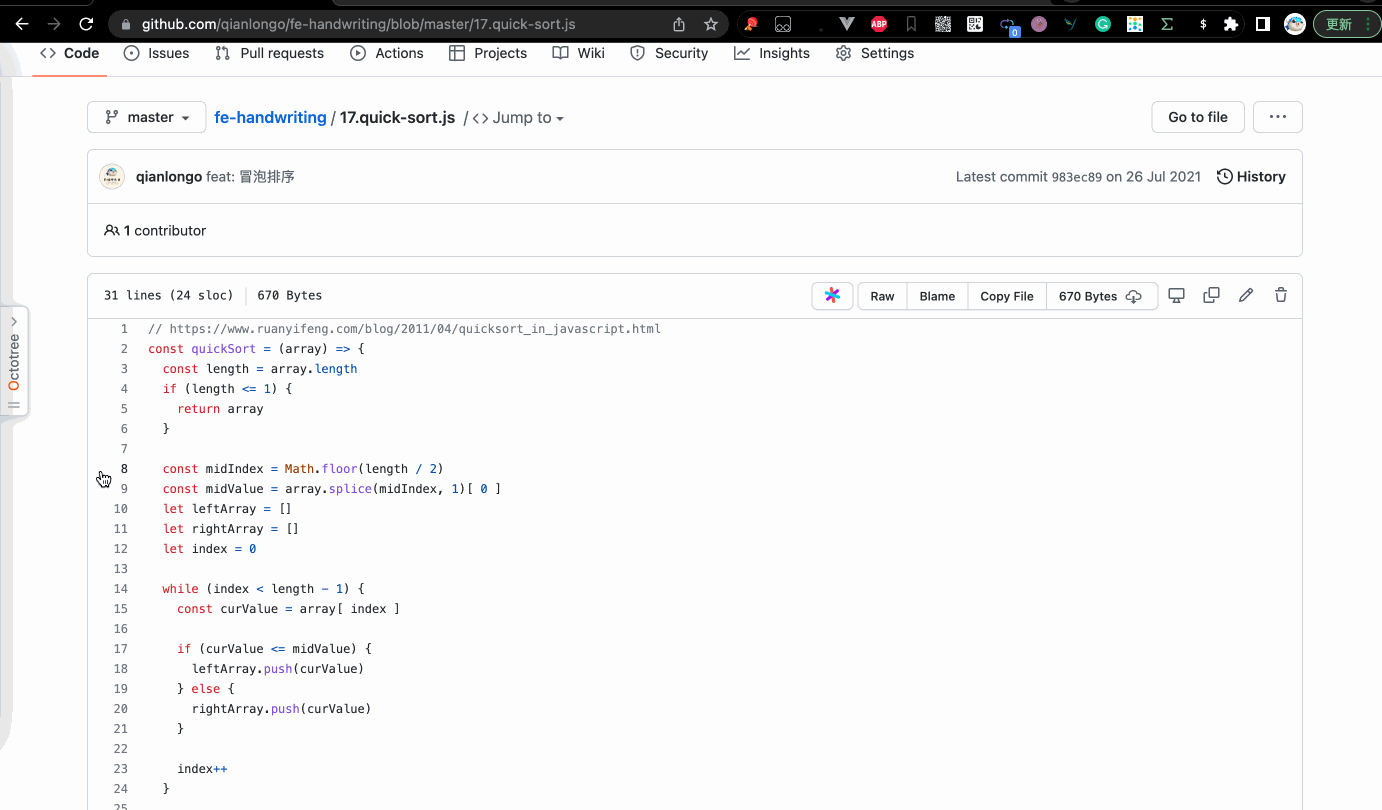
Task: Open file in GitHub Desktop icon
Action: point(1177,296)
